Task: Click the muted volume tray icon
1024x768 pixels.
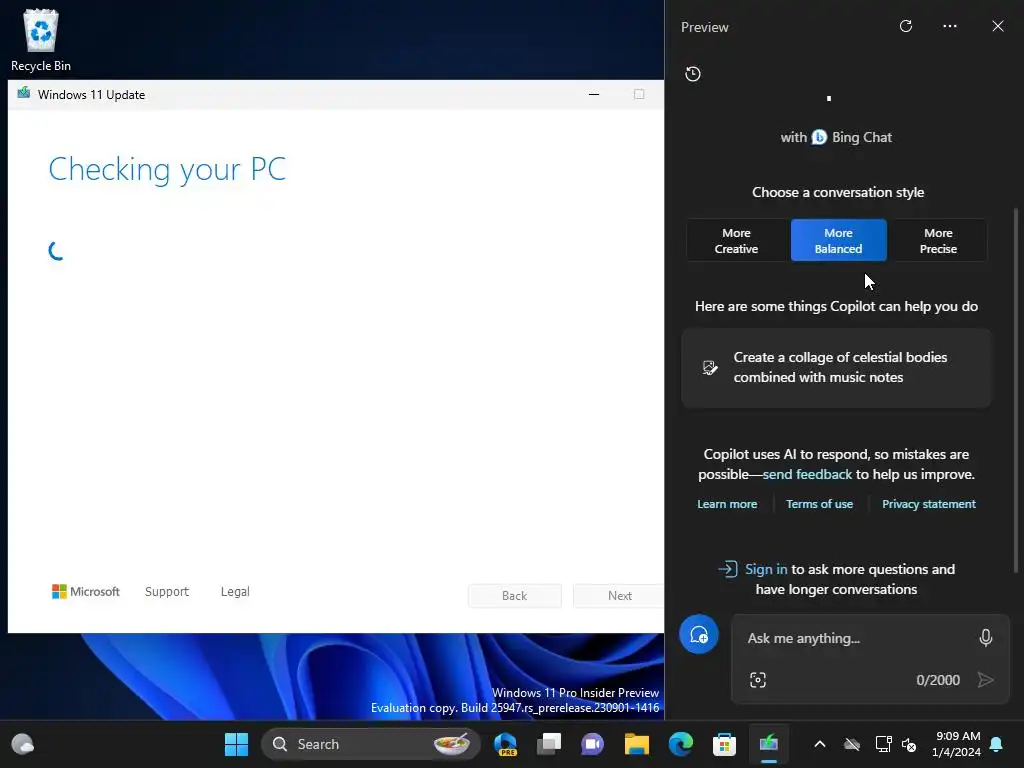Action: coord(909,744)
